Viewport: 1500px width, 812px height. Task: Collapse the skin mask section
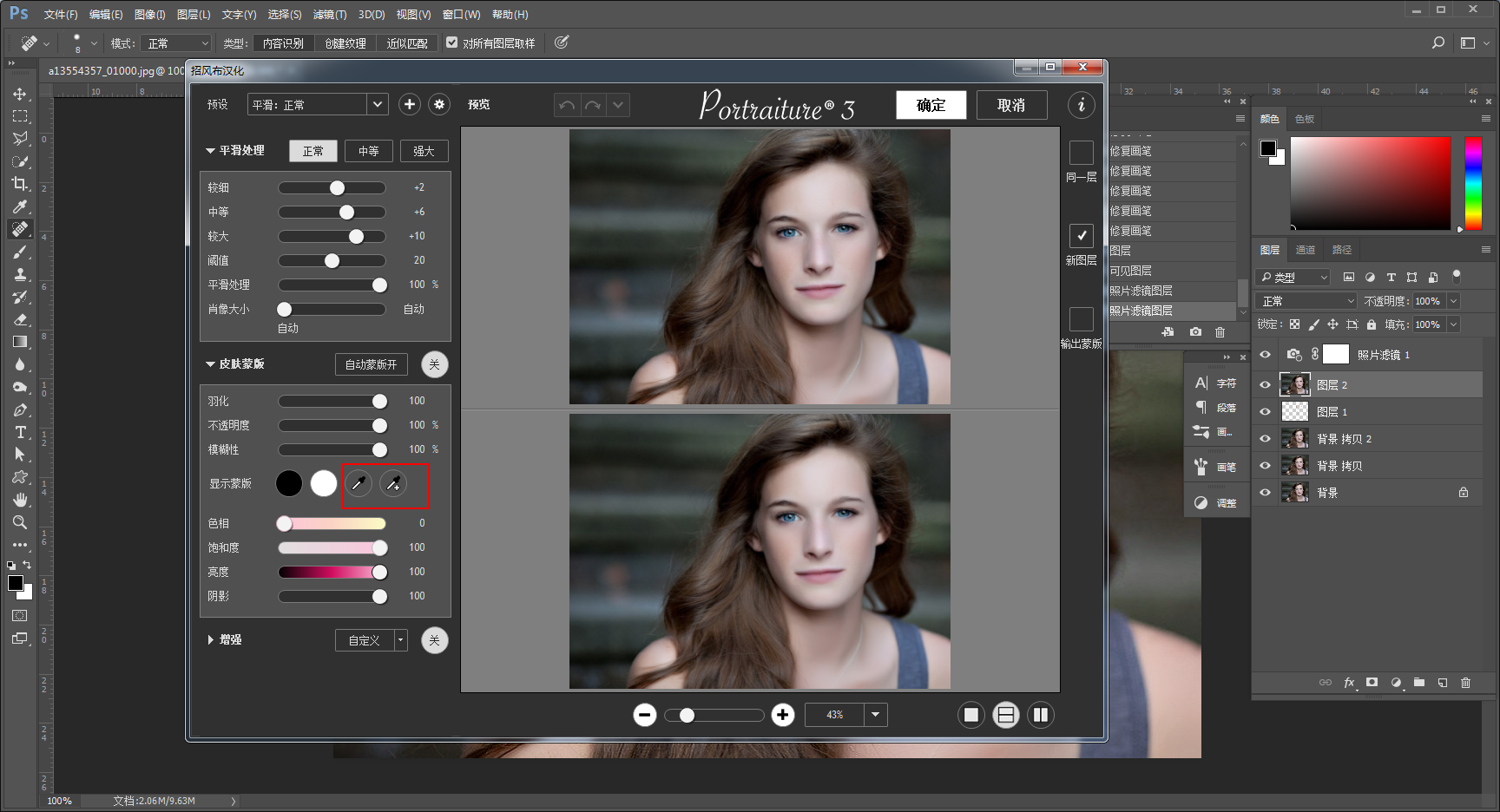[x=210, y=364]
